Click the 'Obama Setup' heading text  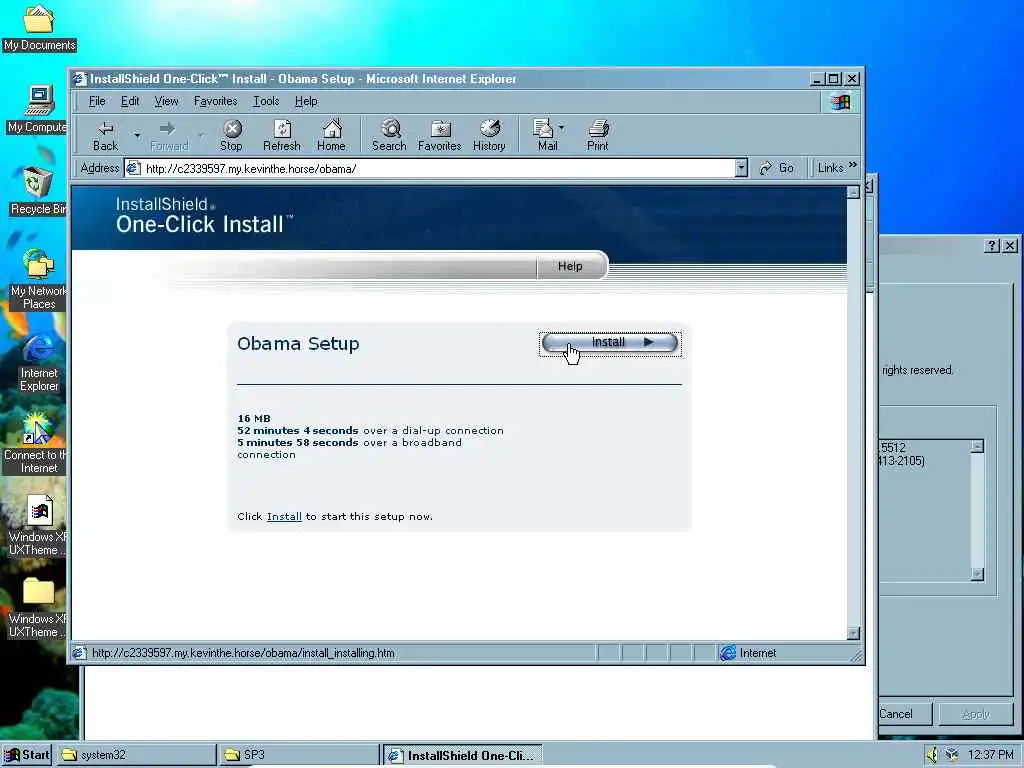[x=298, y=344]
